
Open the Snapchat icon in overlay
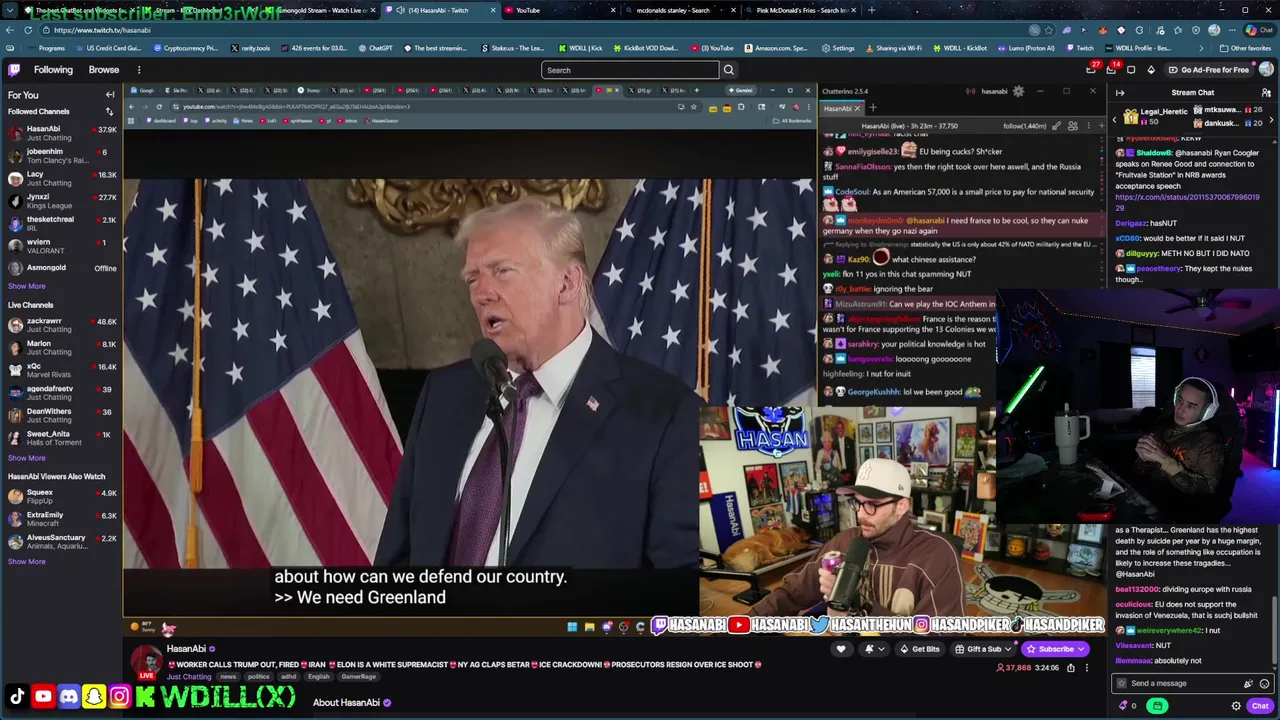(94, 696)
